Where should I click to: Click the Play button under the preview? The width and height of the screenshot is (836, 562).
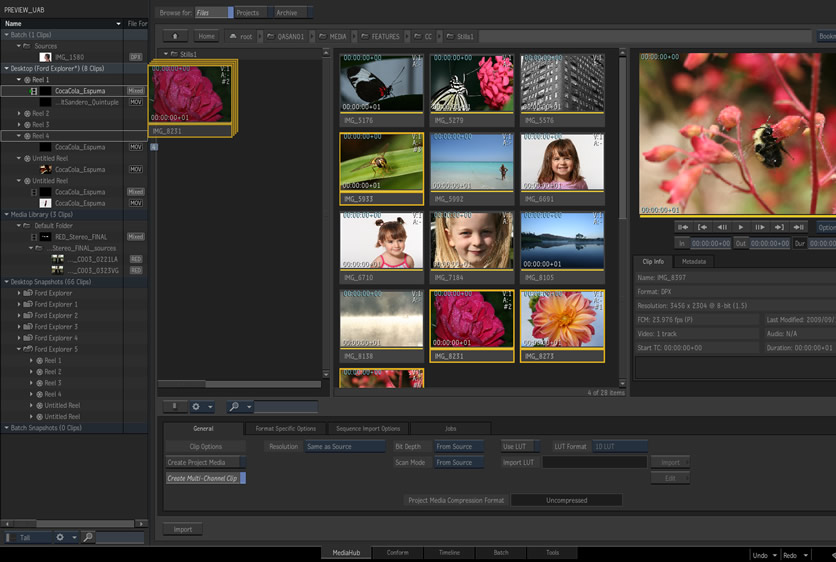point(741,227)
